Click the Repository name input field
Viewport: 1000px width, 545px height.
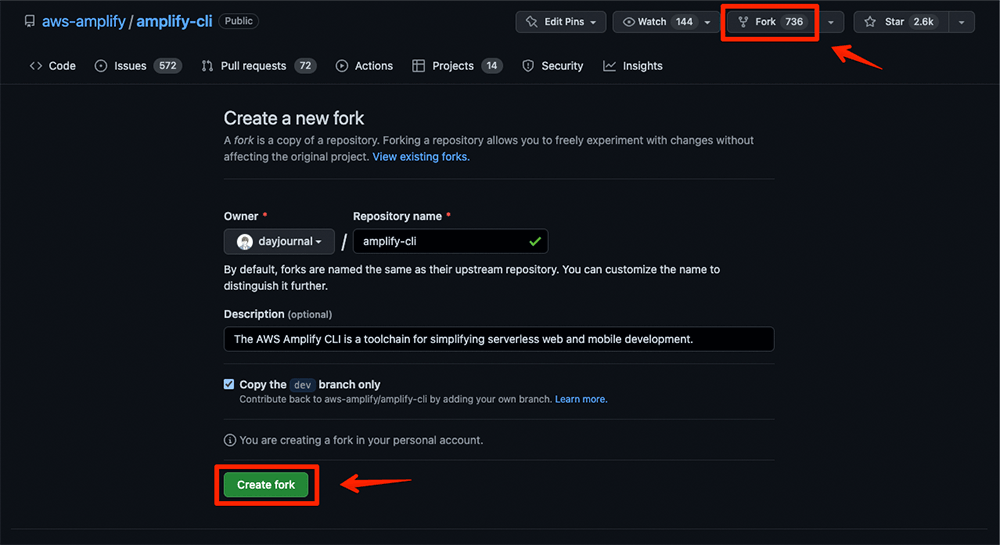[450, 242]
